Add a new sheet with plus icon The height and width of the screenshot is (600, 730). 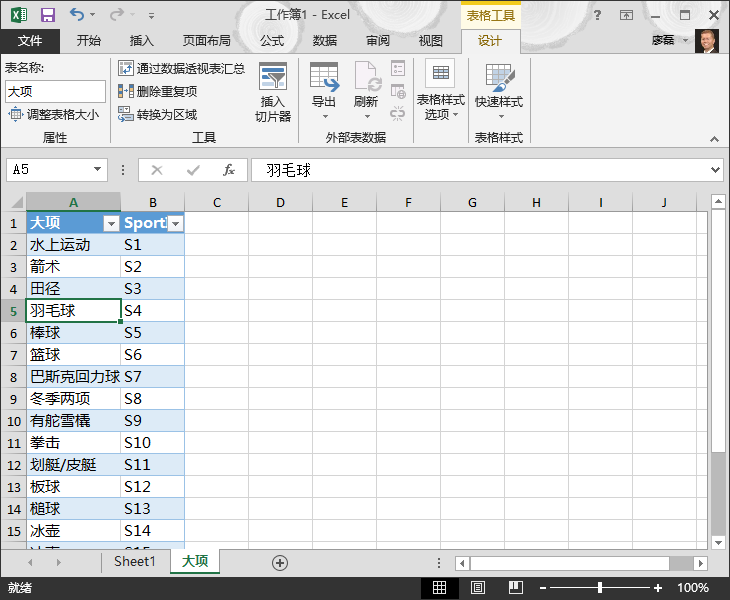click(x=280, y=563)
